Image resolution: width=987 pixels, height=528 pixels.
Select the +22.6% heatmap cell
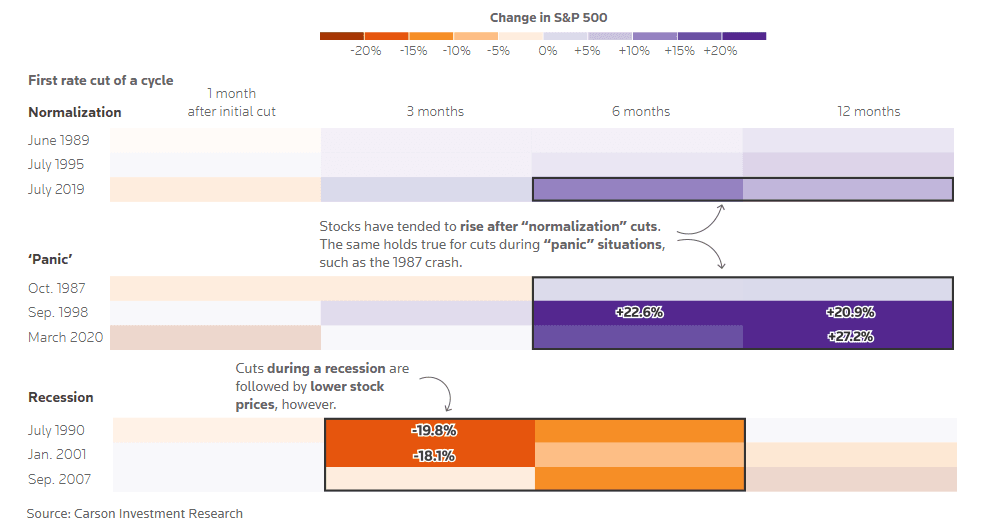pos(638,313)
